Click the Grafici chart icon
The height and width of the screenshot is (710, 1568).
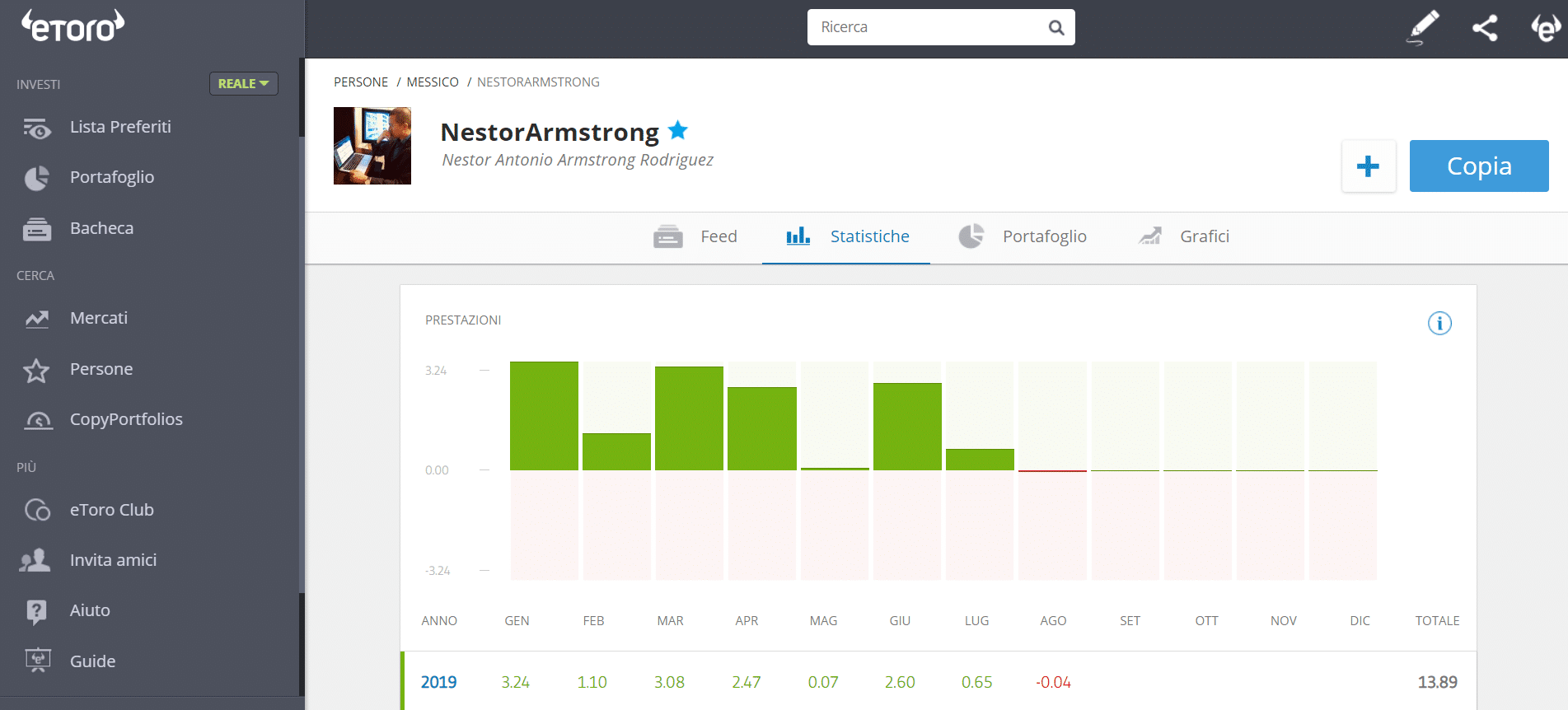[1150, 236]
